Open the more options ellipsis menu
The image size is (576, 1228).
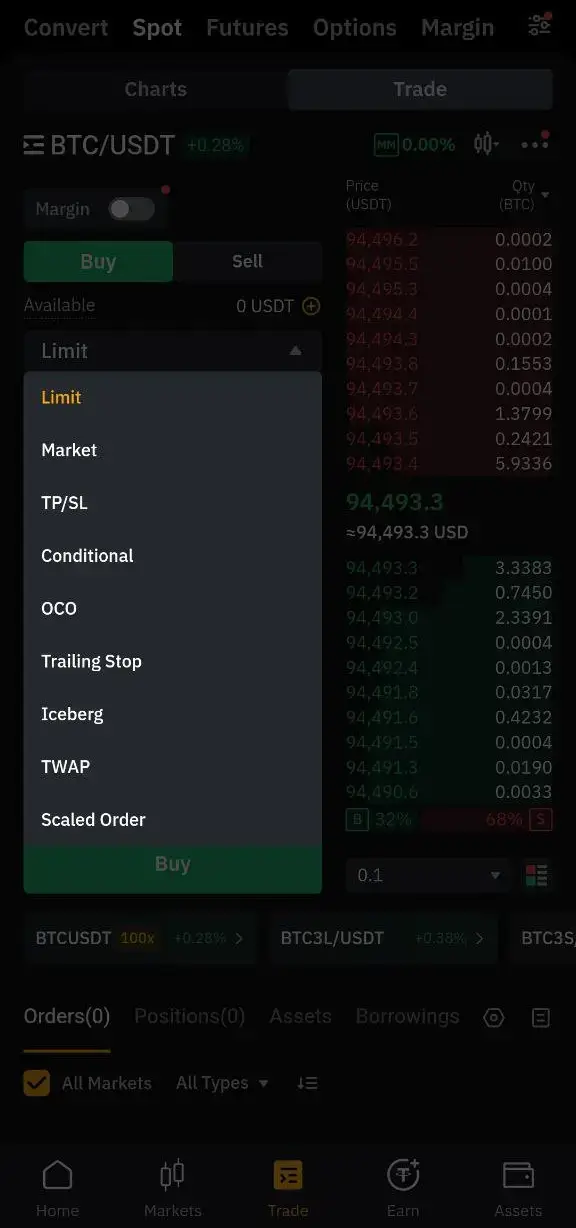point(535,144)
